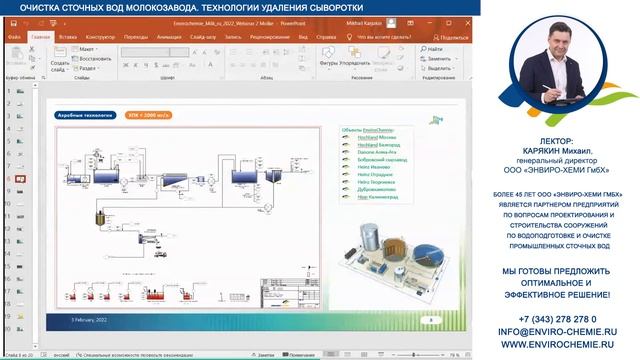Click the Поделиться share button
The width and height of the screenshot is (640, 360).
[451, 38]
